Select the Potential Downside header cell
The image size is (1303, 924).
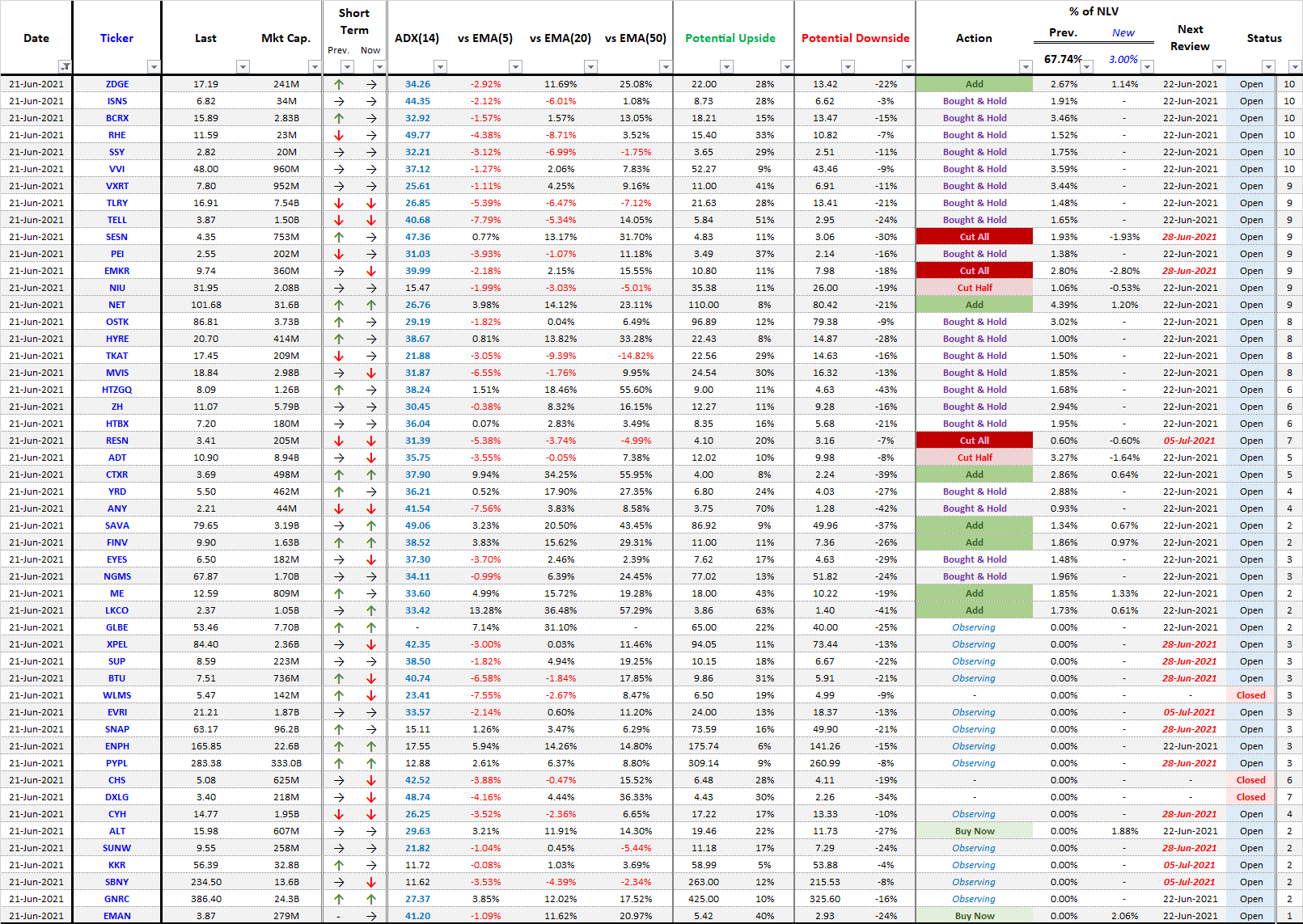coord(855,38)
